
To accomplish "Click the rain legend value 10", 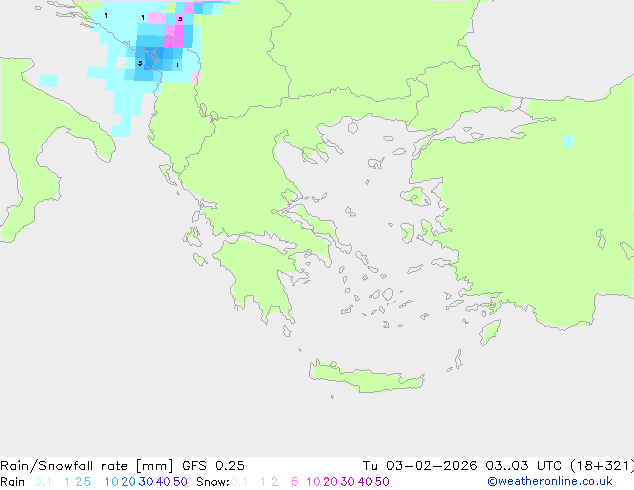I will click(x=111, y=482).
